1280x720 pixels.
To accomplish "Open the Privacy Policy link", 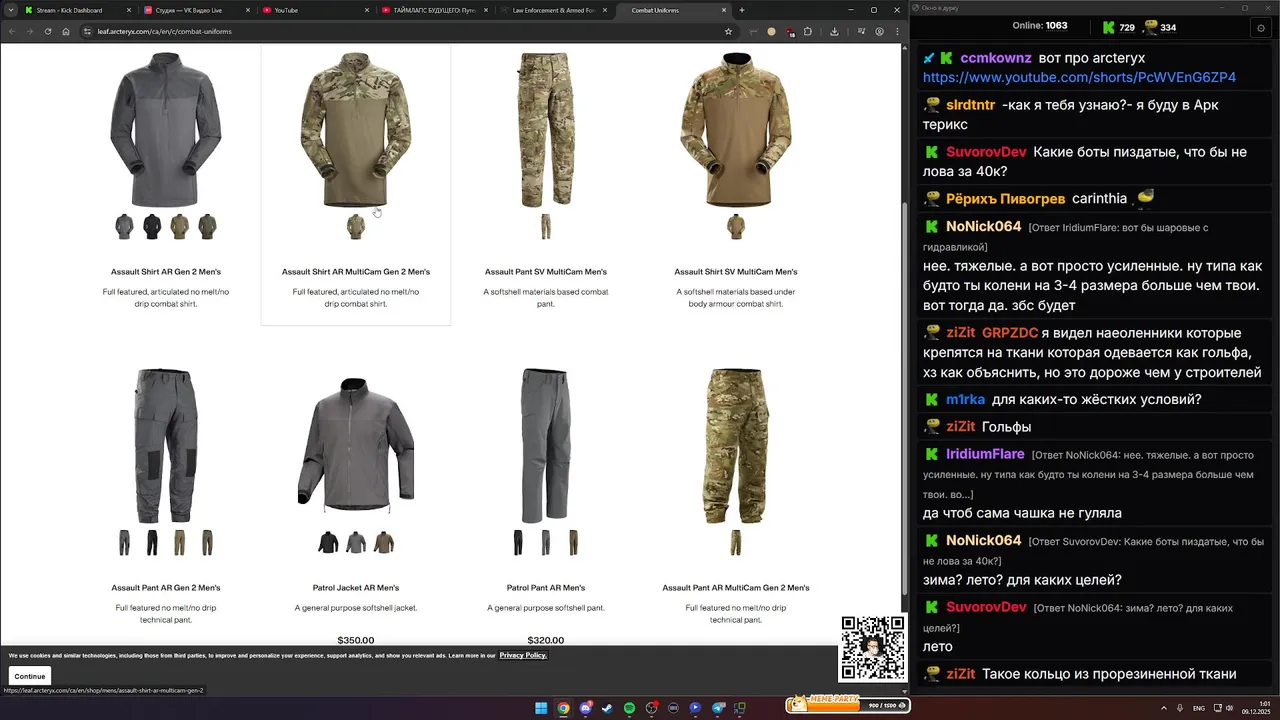I will 523,655.
